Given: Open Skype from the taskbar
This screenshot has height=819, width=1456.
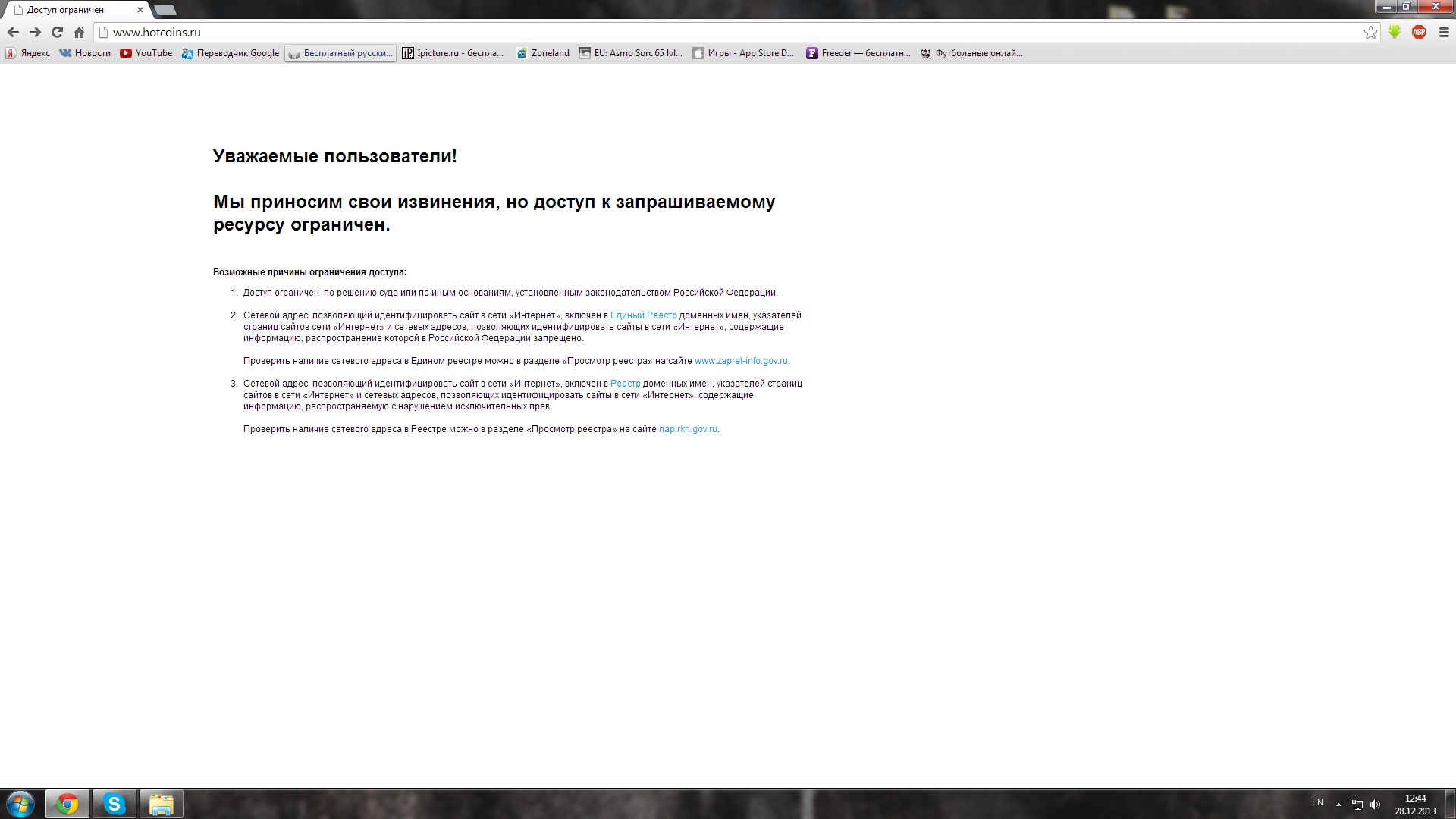Looking at the screenshot, I should coord(115,804).
